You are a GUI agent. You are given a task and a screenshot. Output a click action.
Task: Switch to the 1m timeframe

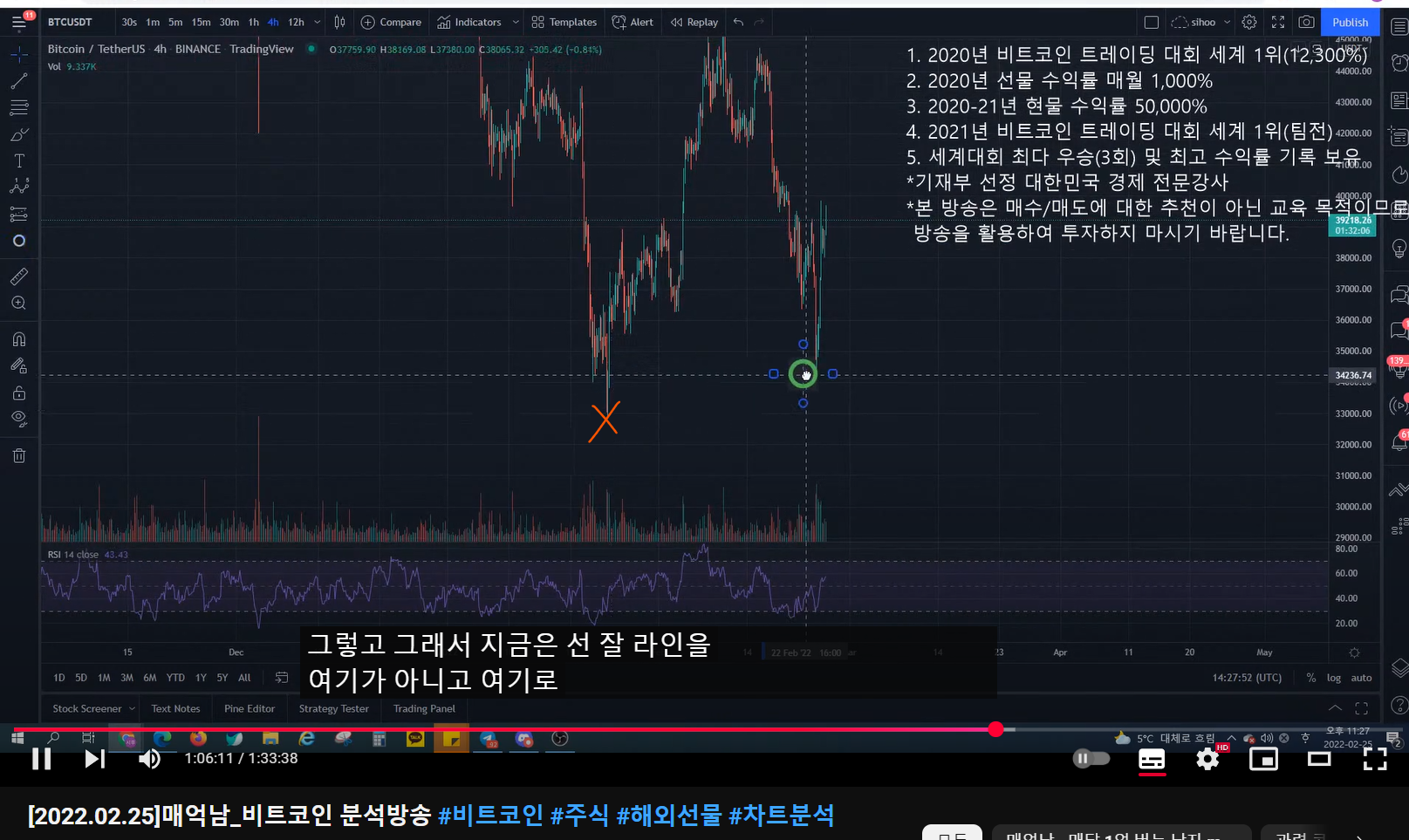pyautogui.click(x=153, y=23)
